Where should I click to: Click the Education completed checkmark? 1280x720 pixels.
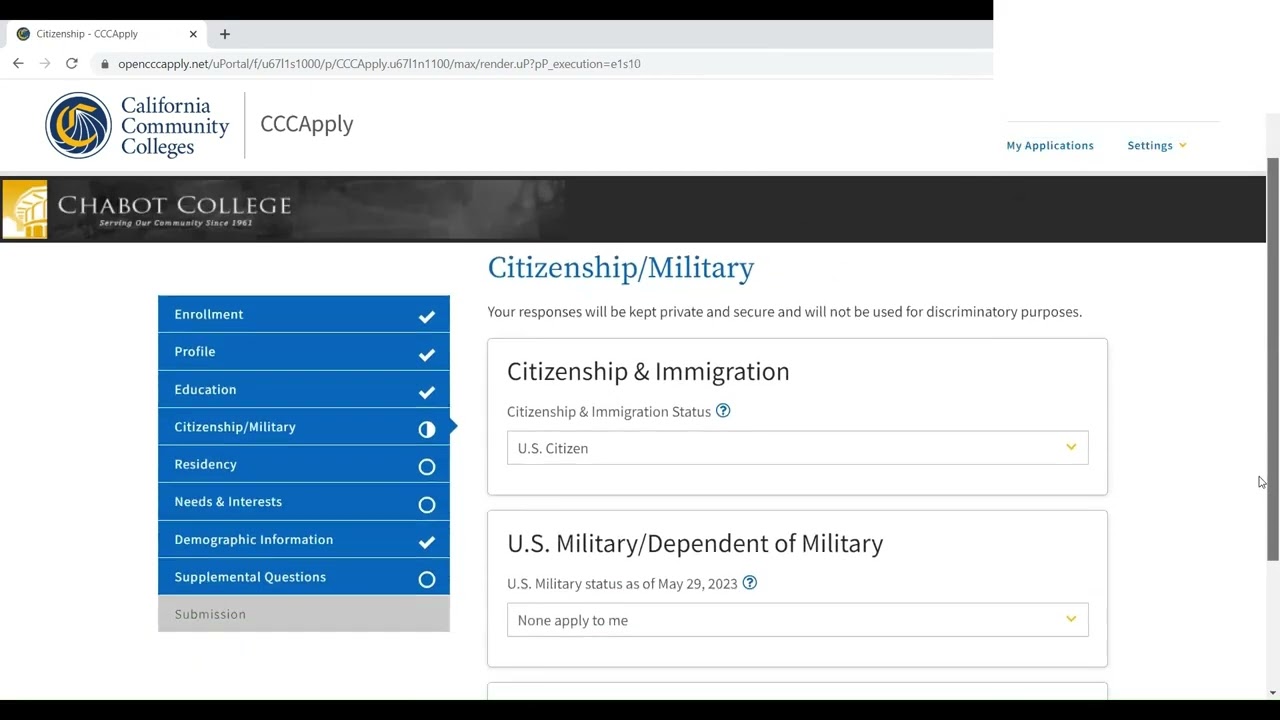427,392
